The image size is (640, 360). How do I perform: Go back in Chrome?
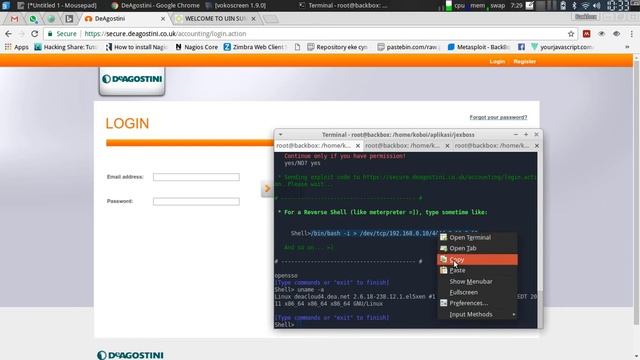click(x=9, y=34)
